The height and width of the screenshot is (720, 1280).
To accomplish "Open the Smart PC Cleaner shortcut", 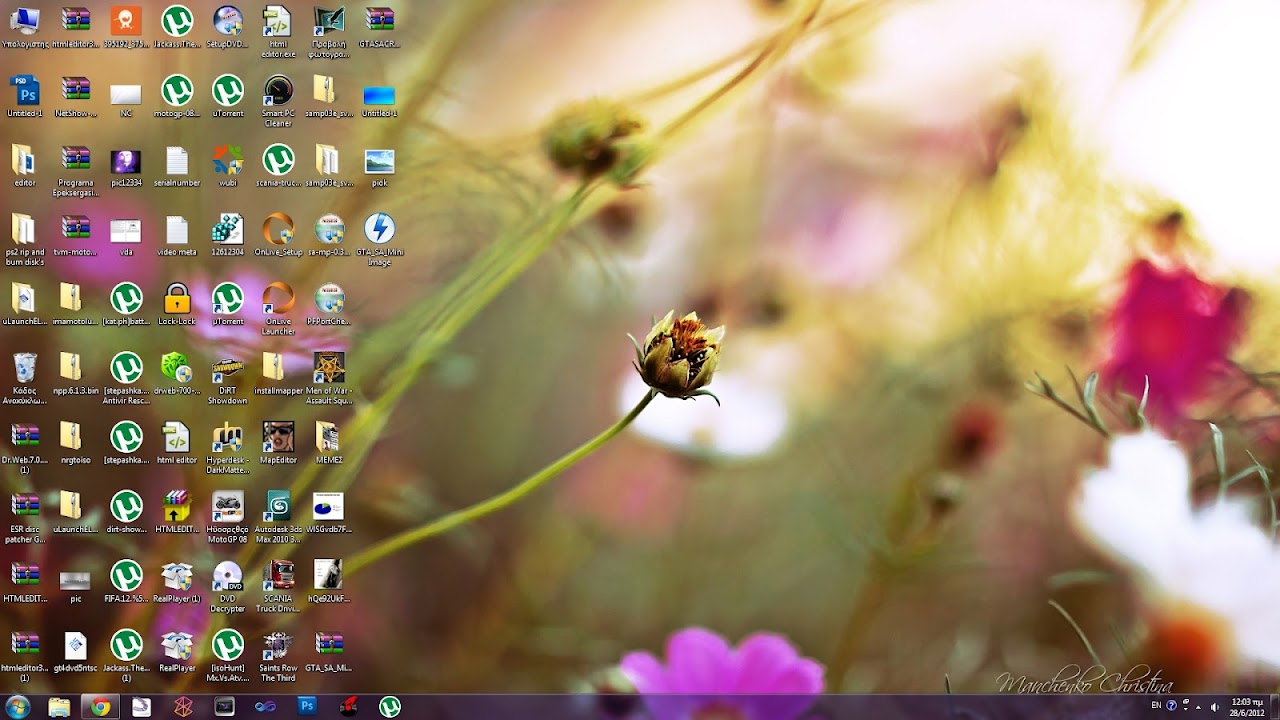I will click(278, 101).
